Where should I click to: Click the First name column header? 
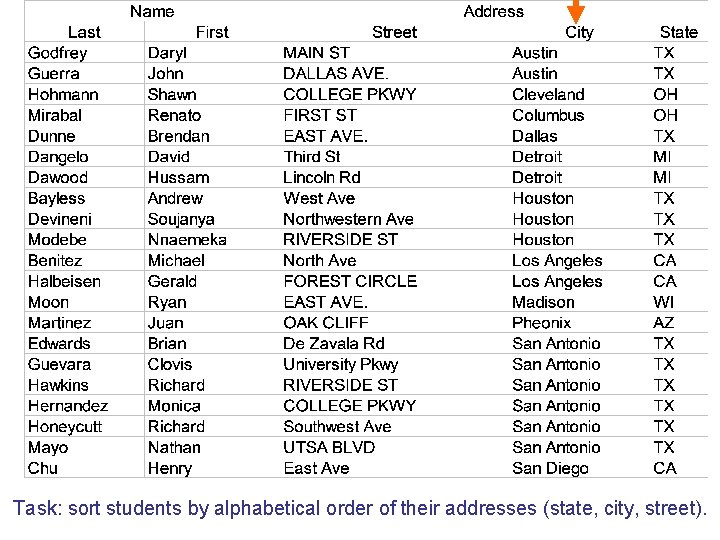click(x=212, y=32)
